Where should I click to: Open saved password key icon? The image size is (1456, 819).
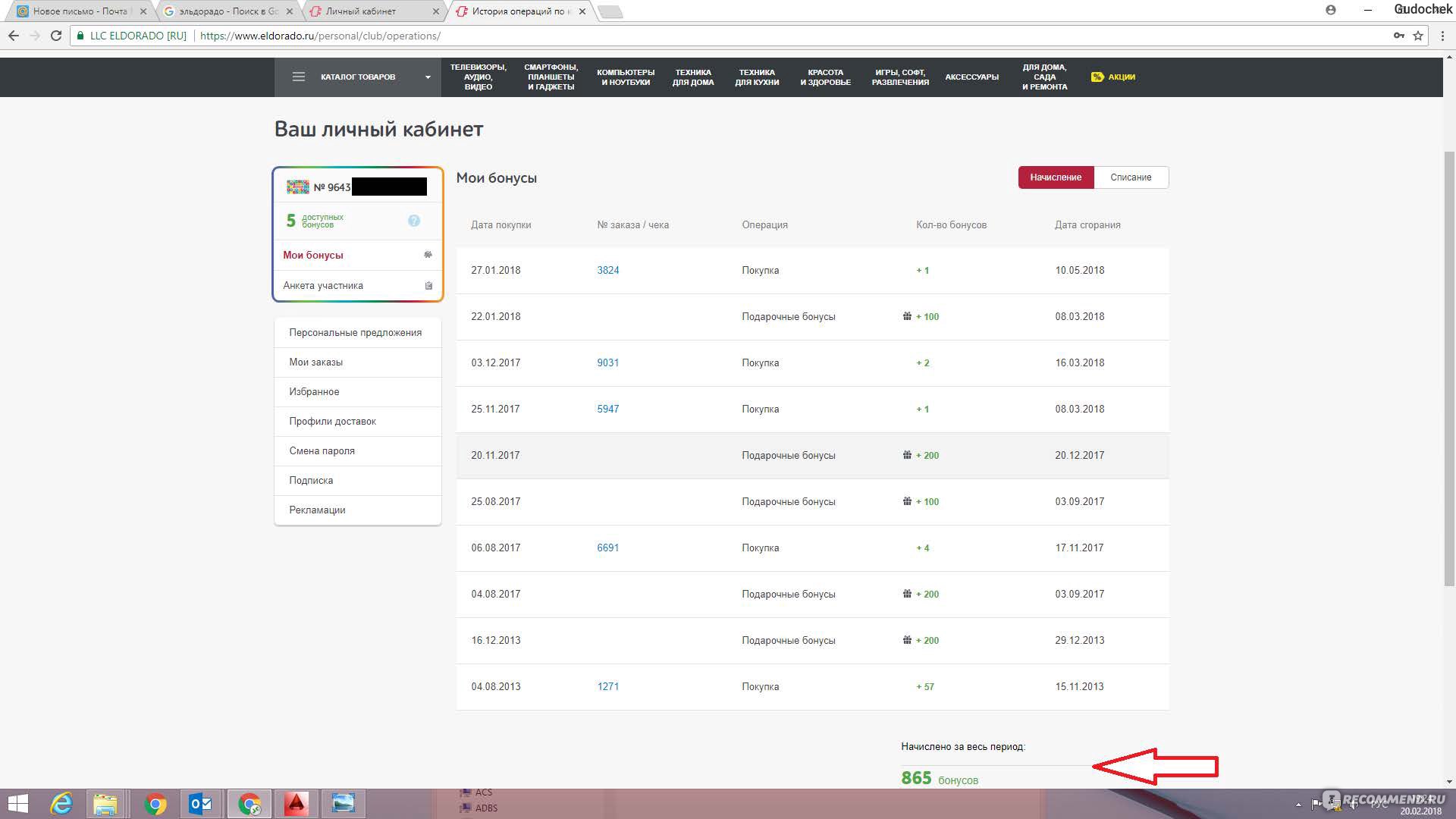point(1399,36)
